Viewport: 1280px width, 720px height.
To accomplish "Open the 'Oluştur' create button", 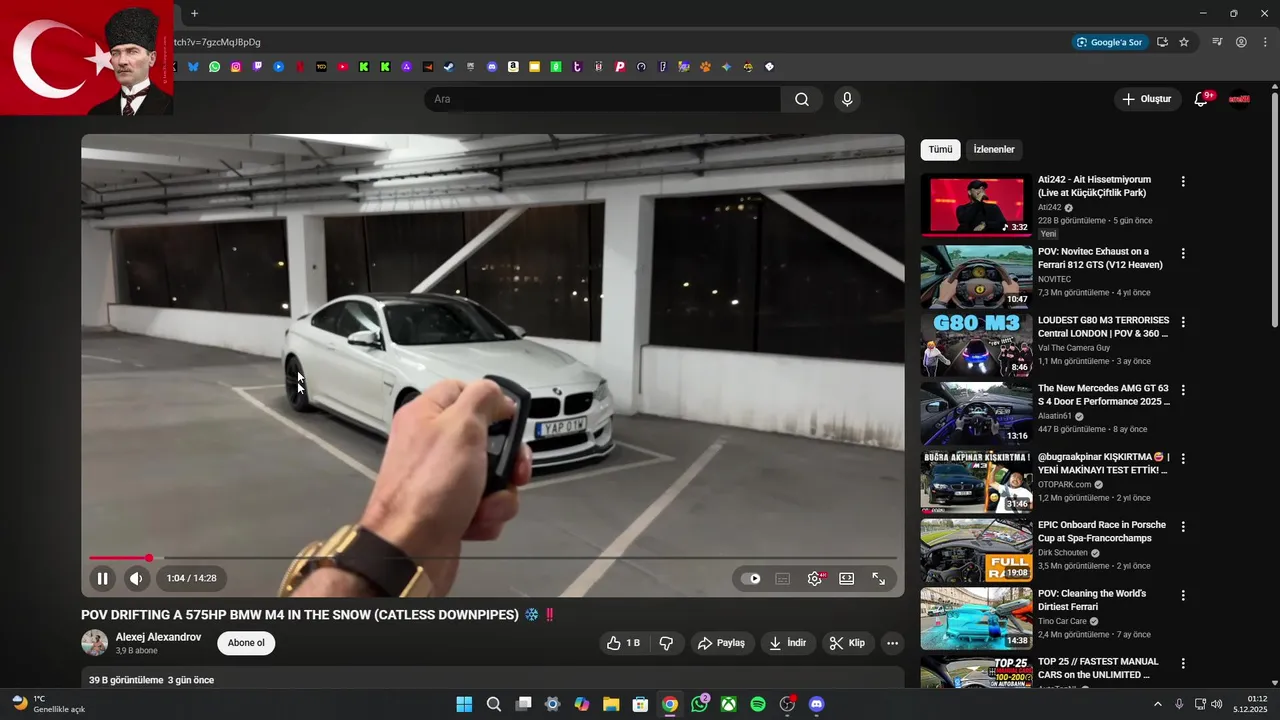I will [1146, 99].
